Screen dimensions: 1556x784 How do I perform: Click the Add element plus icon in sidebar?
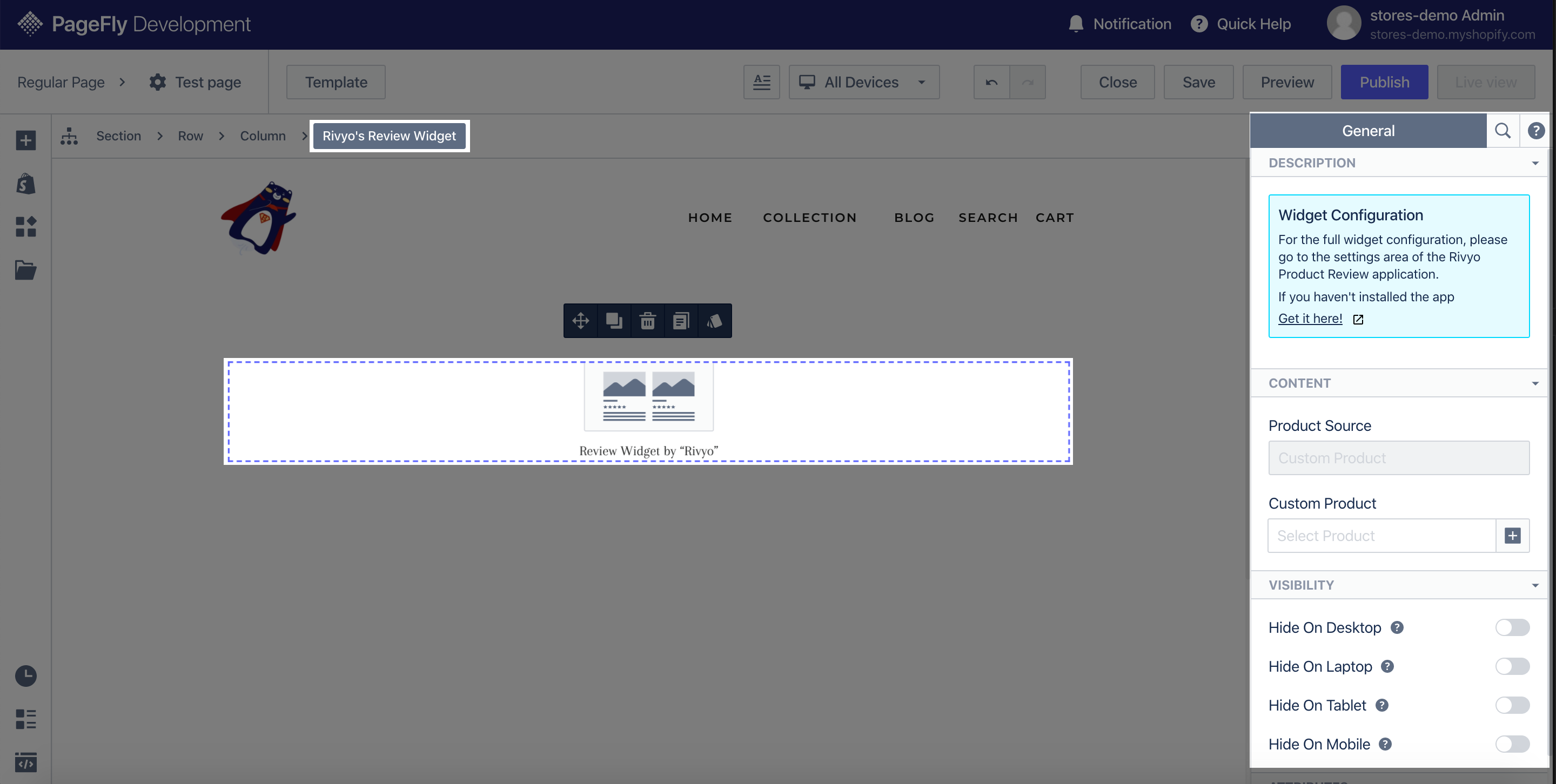[25, 140]
